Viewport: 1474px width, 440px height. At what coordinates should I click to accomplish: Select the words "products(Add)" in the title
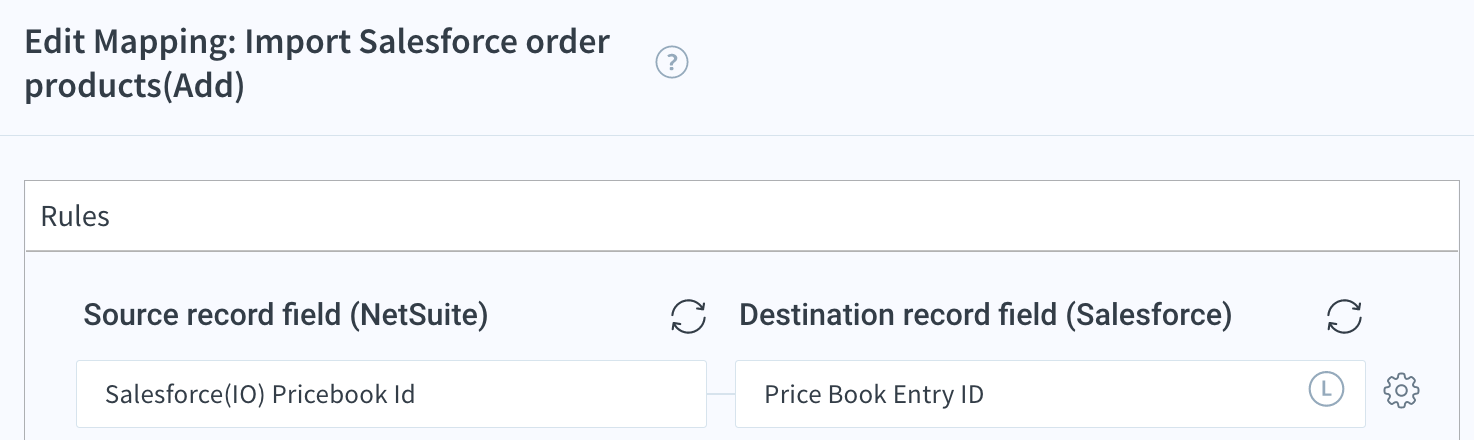134,86
